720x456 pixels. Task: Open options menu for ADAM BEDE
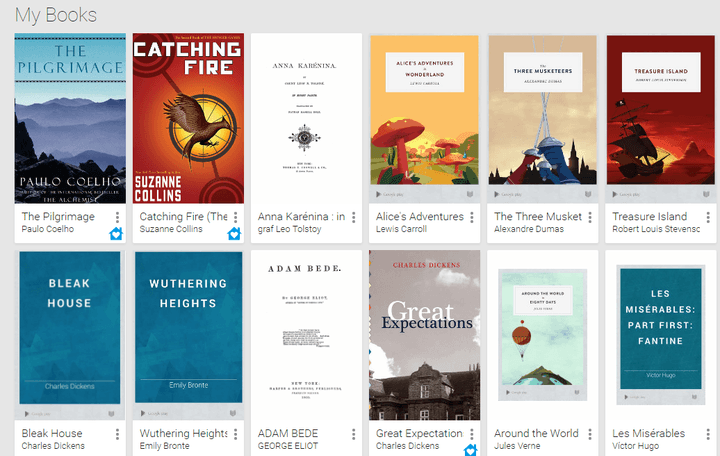pyautogui.click(x=354, y=434)
